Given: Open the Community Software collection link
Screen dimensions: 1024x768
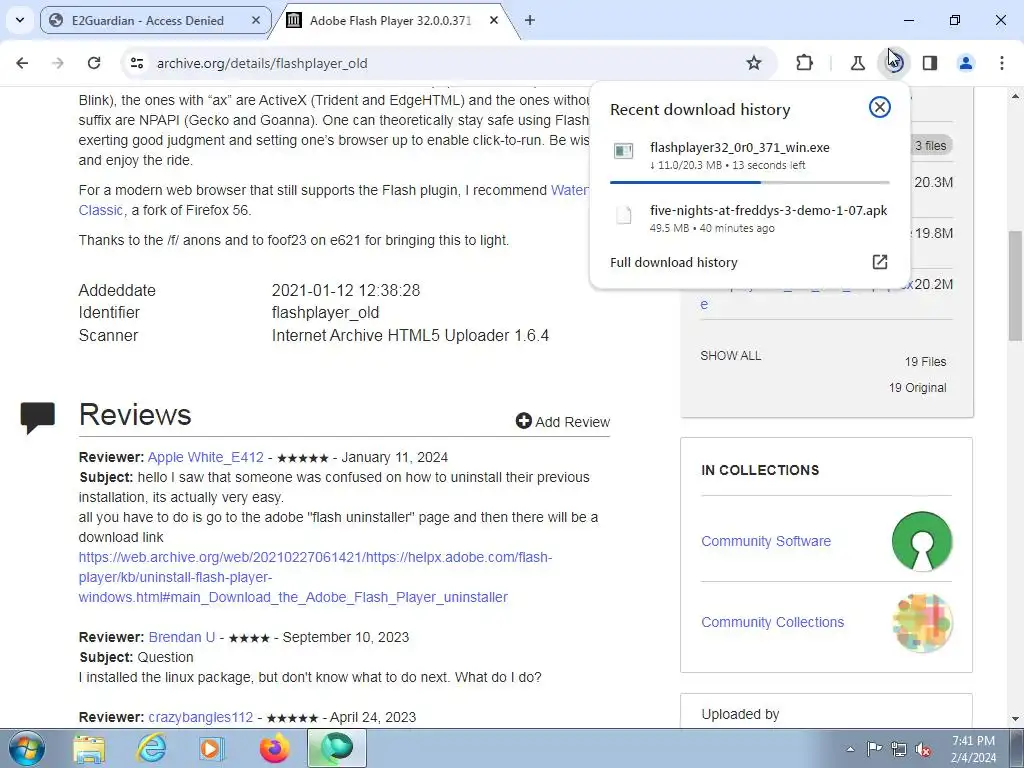Looking at the screenshot, I should 766,541.
